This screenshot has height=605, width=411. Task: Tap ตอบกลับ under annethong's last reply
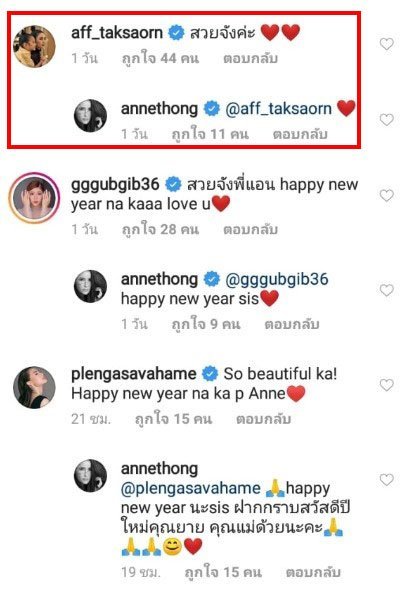click(313, 572)
